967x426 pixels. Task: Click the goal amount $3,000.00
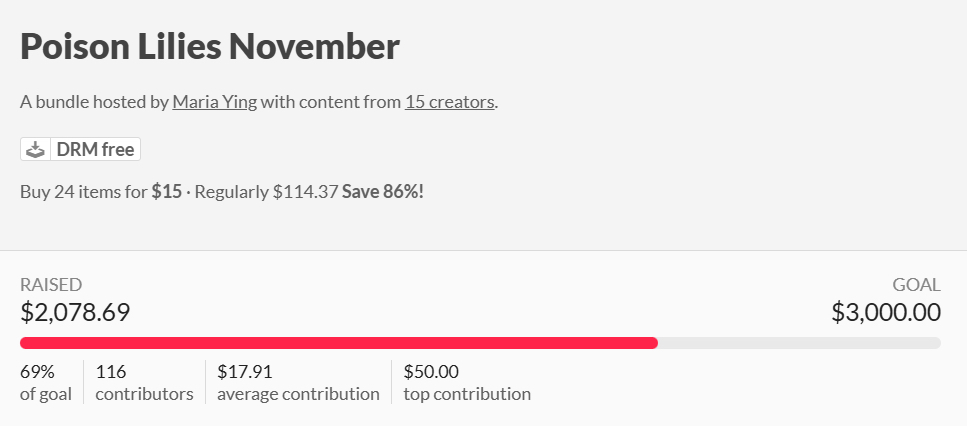point(886,312)
